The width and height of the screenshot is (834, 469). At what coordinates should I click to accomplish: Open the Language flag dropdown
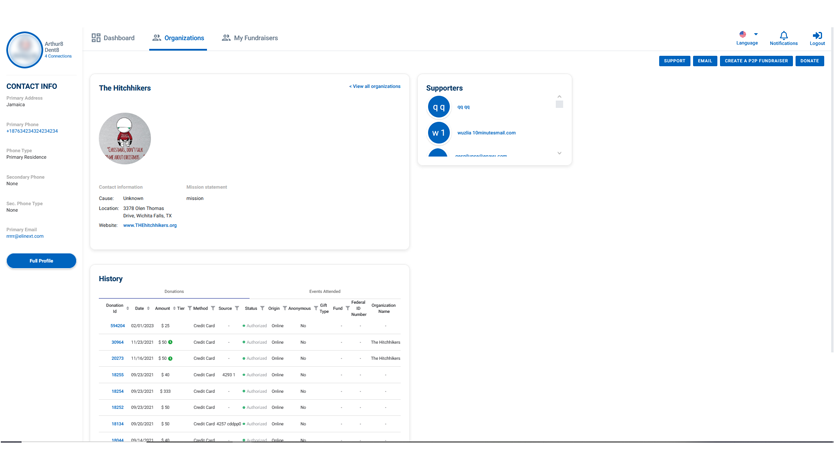[746, 35]
